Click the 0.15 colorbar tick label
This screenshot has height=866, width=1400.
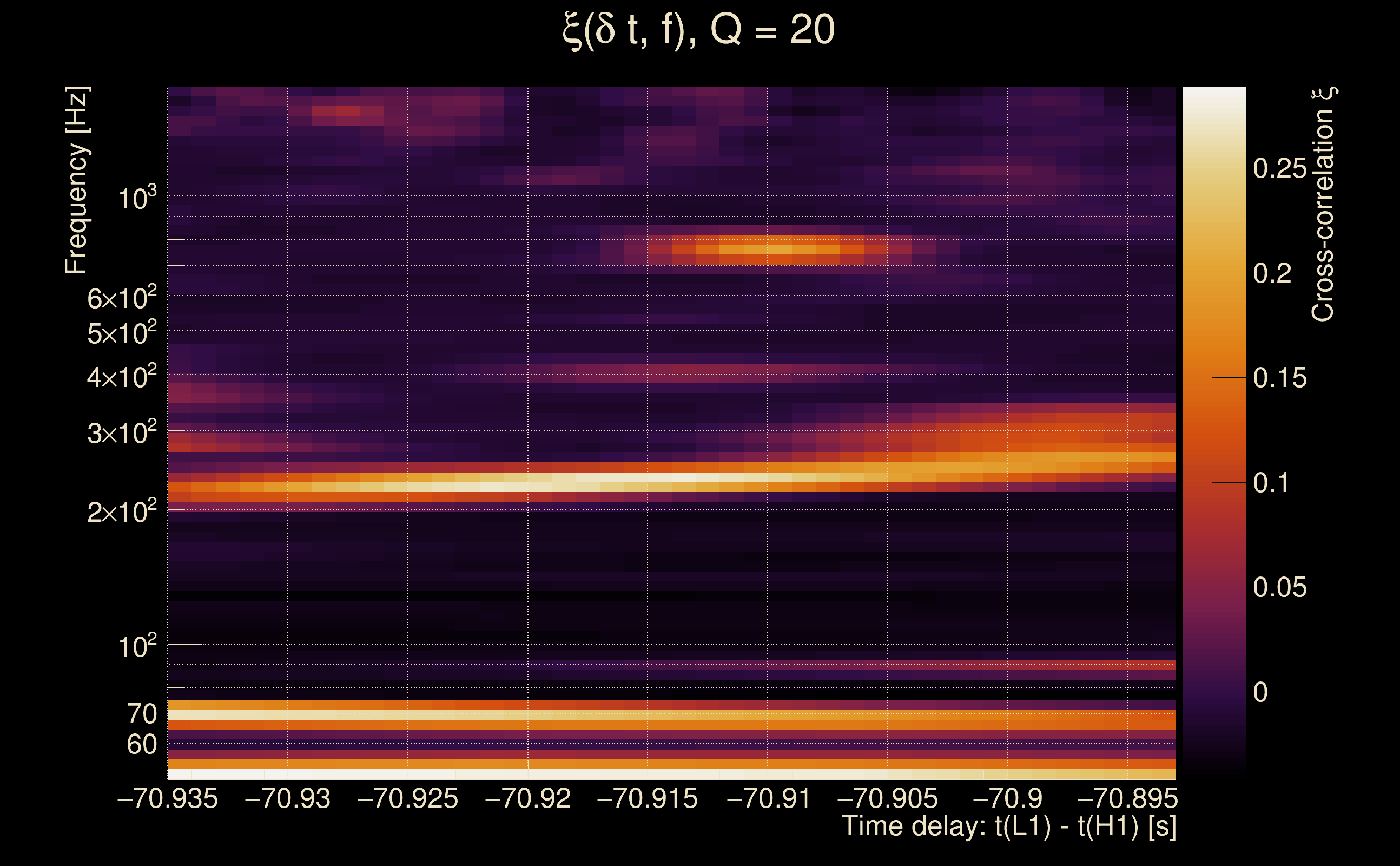1280,378
